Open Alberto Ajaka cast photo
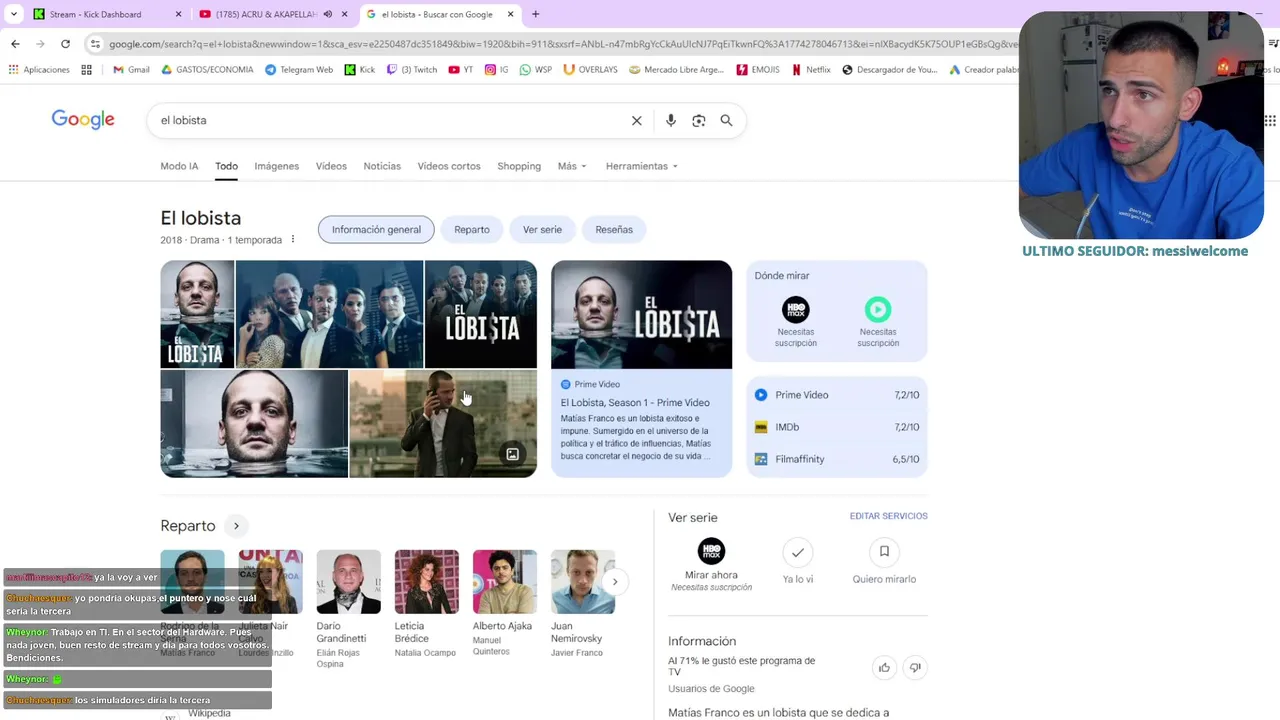 505,582
